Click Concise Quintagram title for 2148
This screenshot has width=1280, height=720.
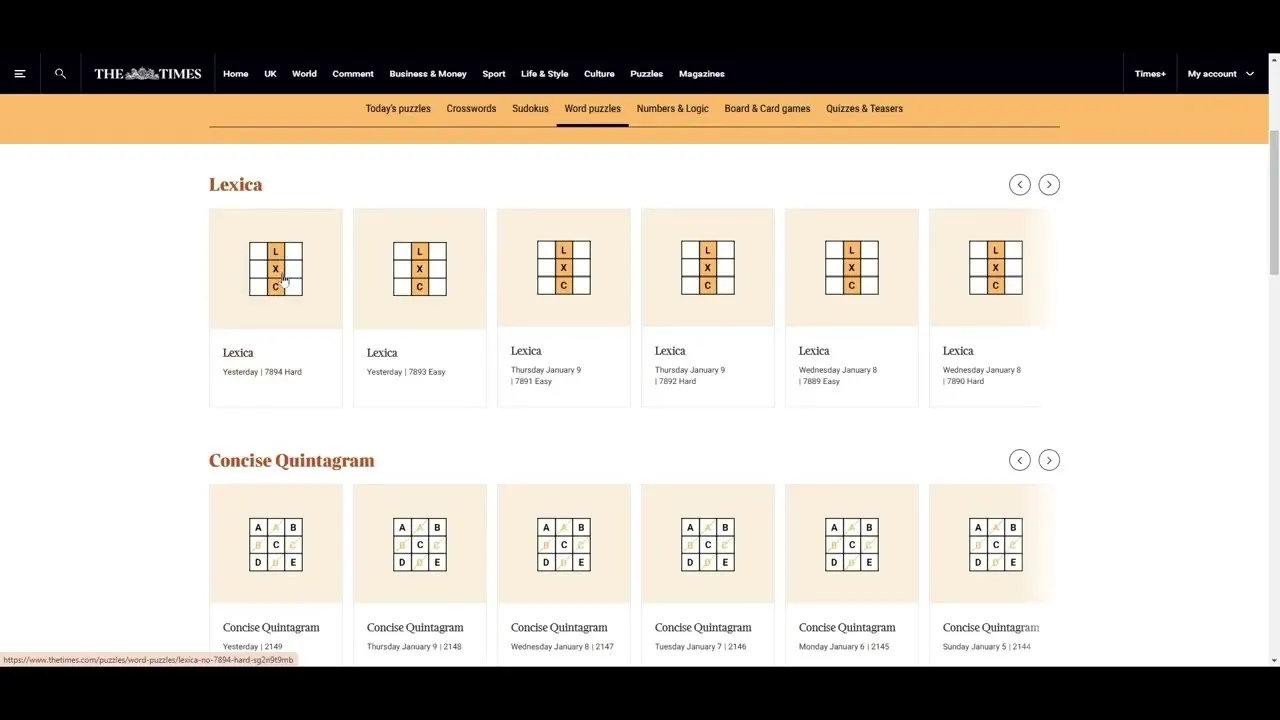tap(415, 628)
